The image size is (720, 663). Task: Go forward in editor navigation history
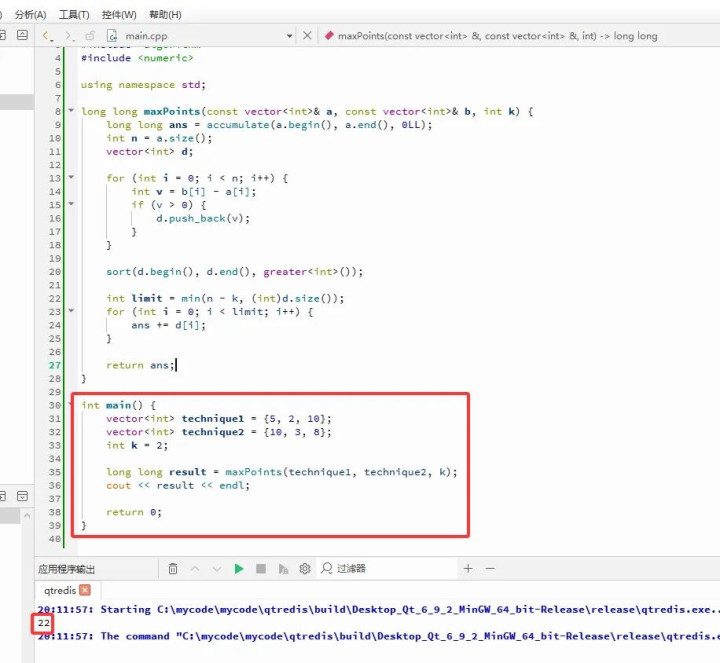coord(69,36)
